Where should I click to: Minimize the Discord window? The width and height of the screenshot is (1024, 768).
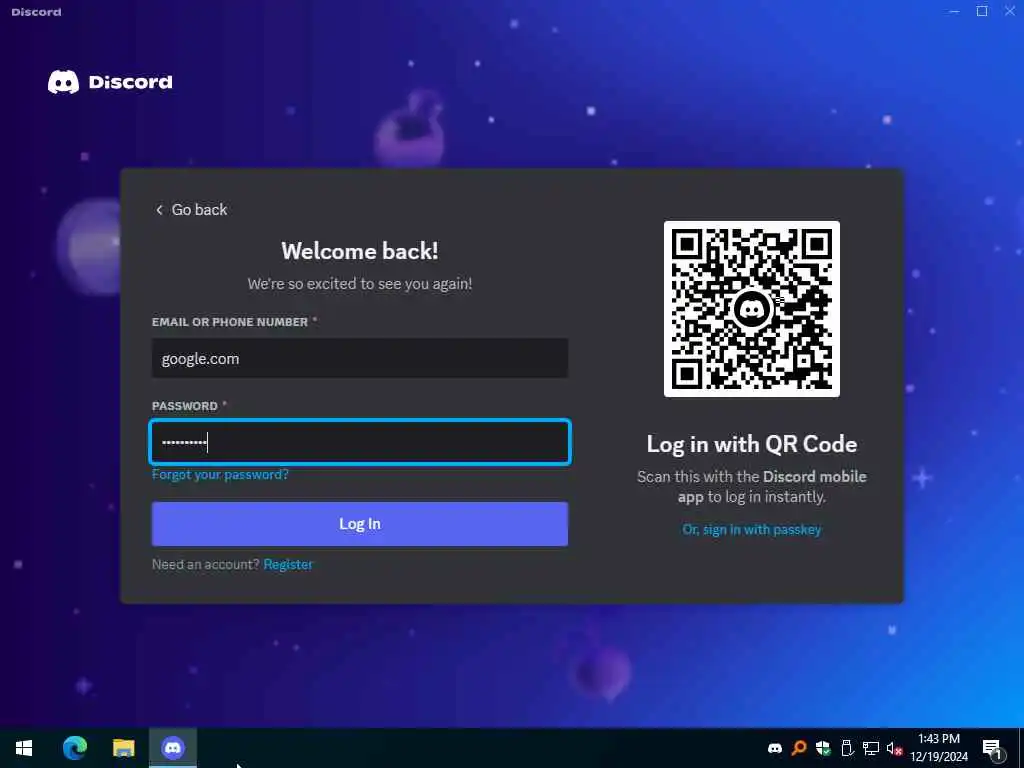click(954, 11)
